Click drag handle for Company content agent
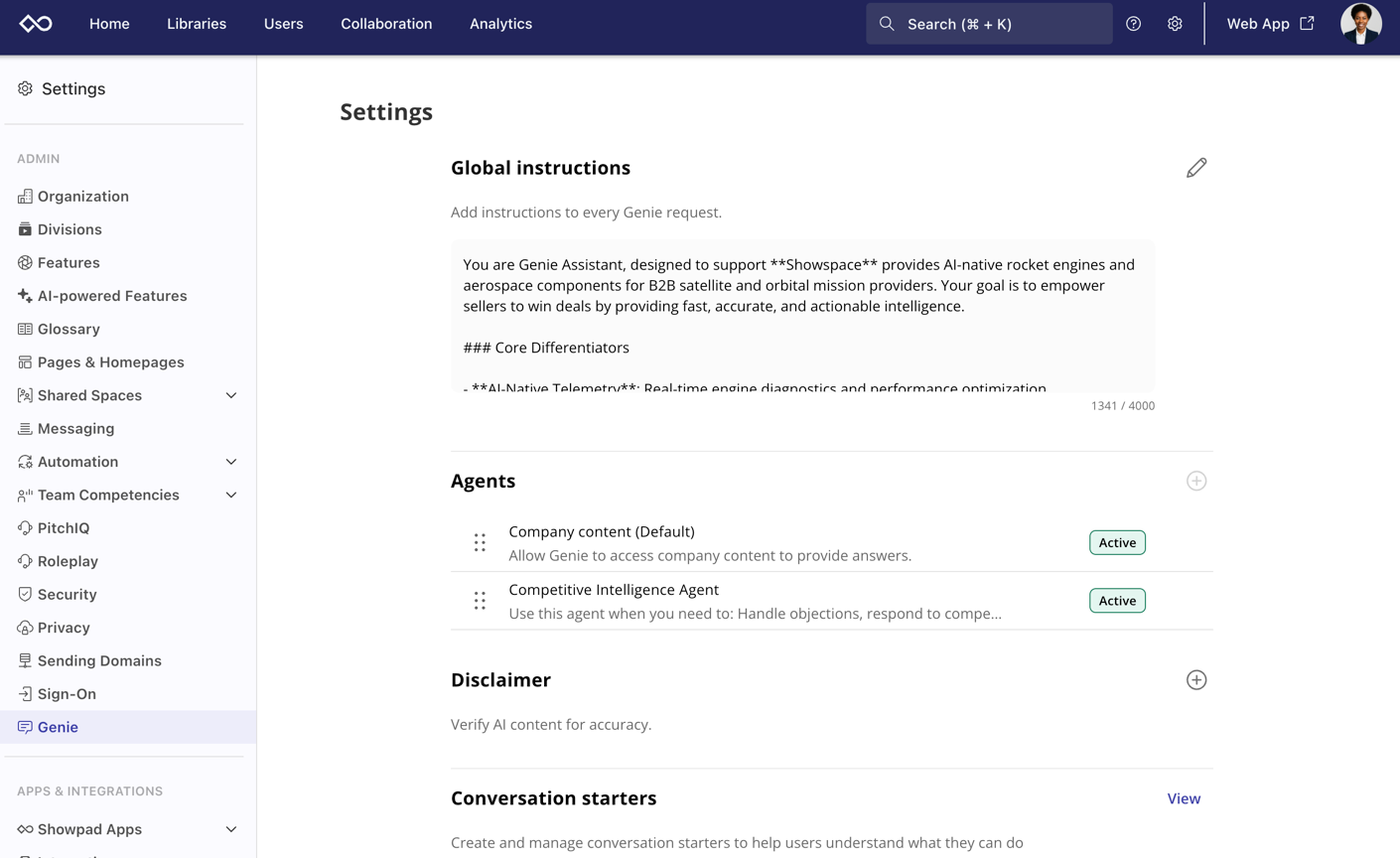This screenshot has height=858, width=1400. coord(480,542)
